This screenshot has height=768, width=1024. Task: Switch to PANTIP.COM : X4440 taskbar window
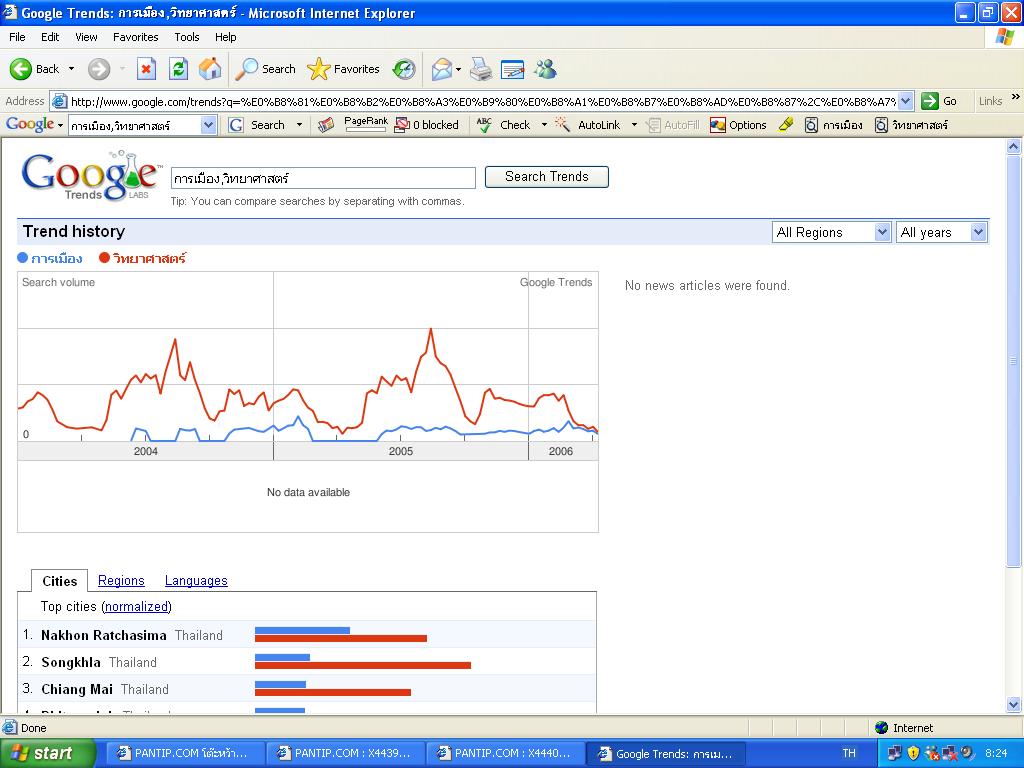click(x=505, y=754)
